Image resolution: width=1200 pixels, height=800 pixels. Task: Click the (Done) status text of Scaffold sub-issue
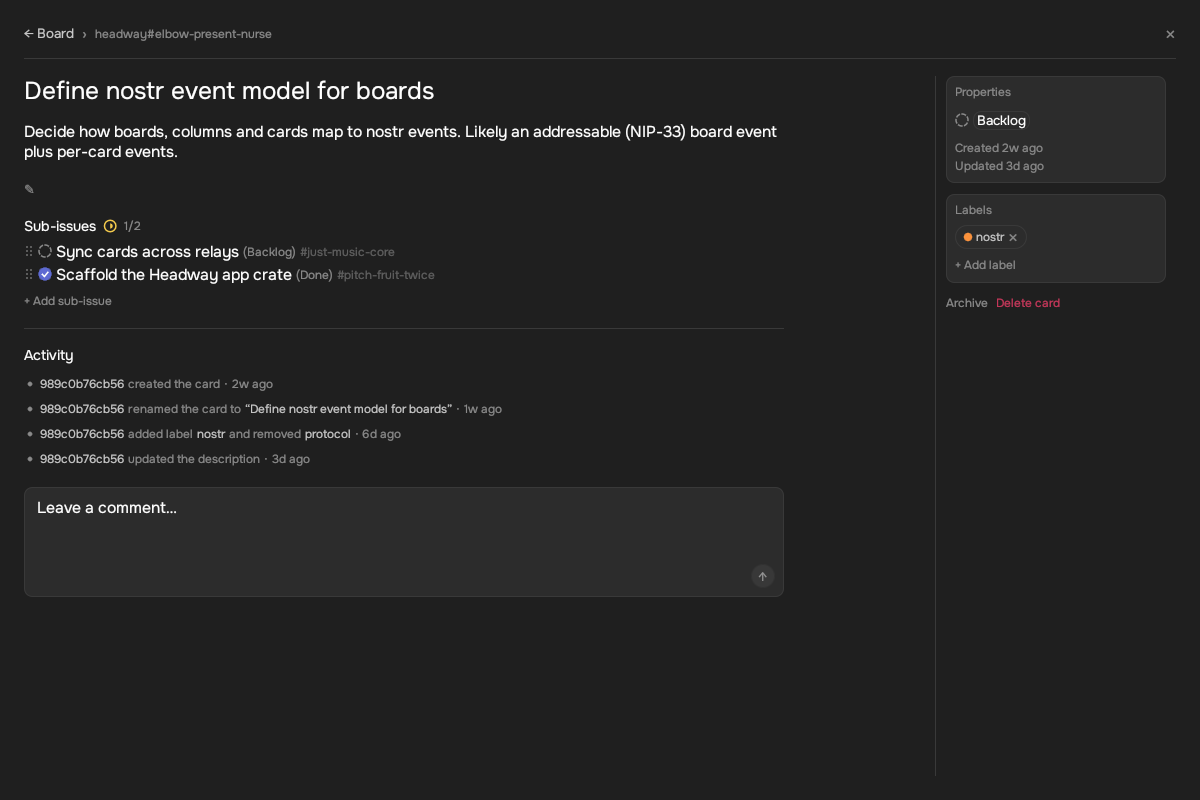coord(314,275)
